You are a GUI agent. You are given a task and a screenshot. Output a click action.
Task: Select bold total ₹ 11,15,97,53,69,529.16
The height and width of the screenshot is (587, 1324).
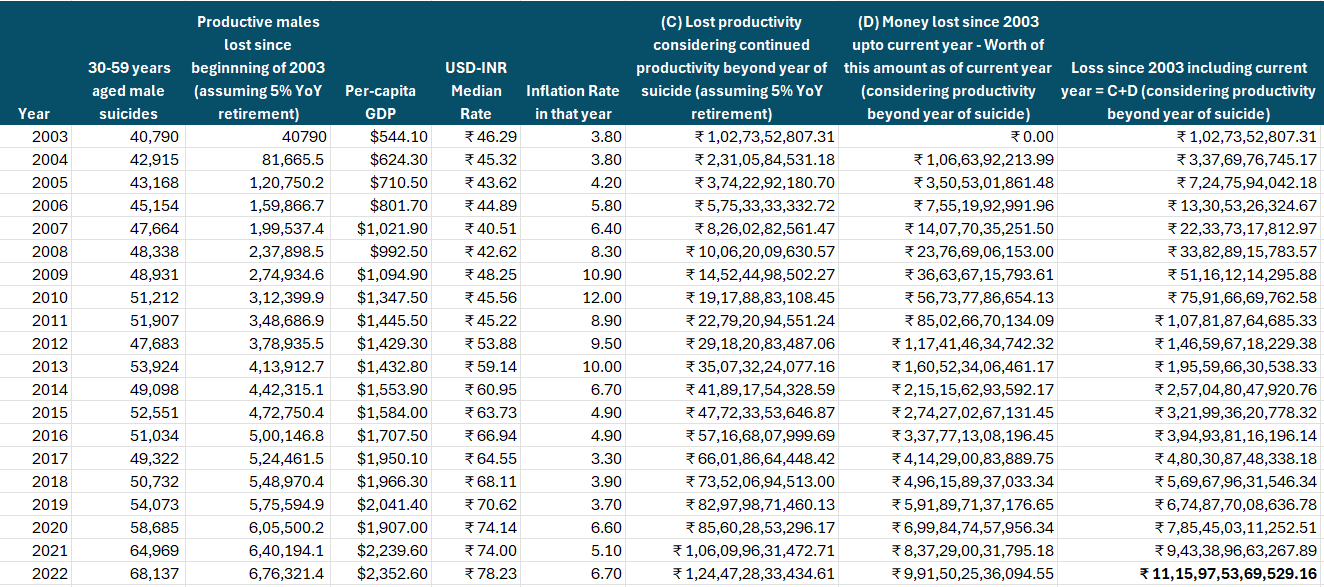click(x=1230, y=574)
